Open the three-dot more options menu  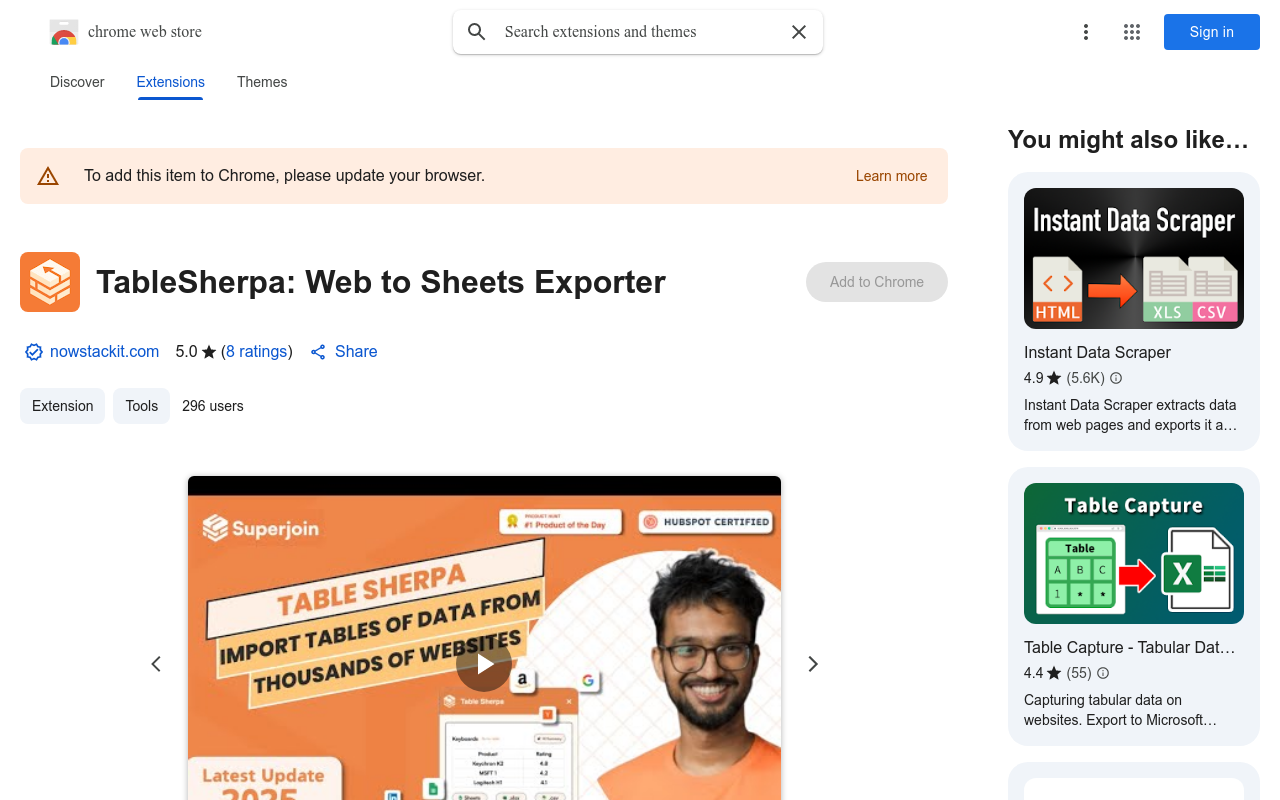1086,32
